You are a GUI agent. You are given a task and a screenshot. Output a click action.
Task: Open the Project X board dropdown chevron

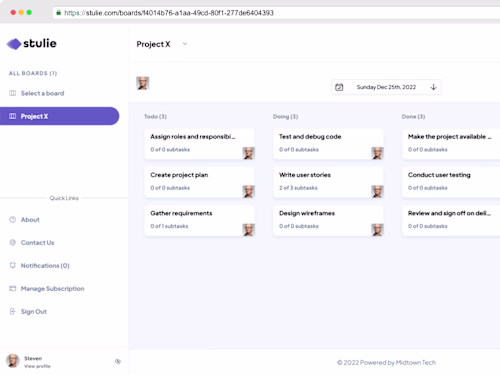pyautogui.click(x=185, y=44)
